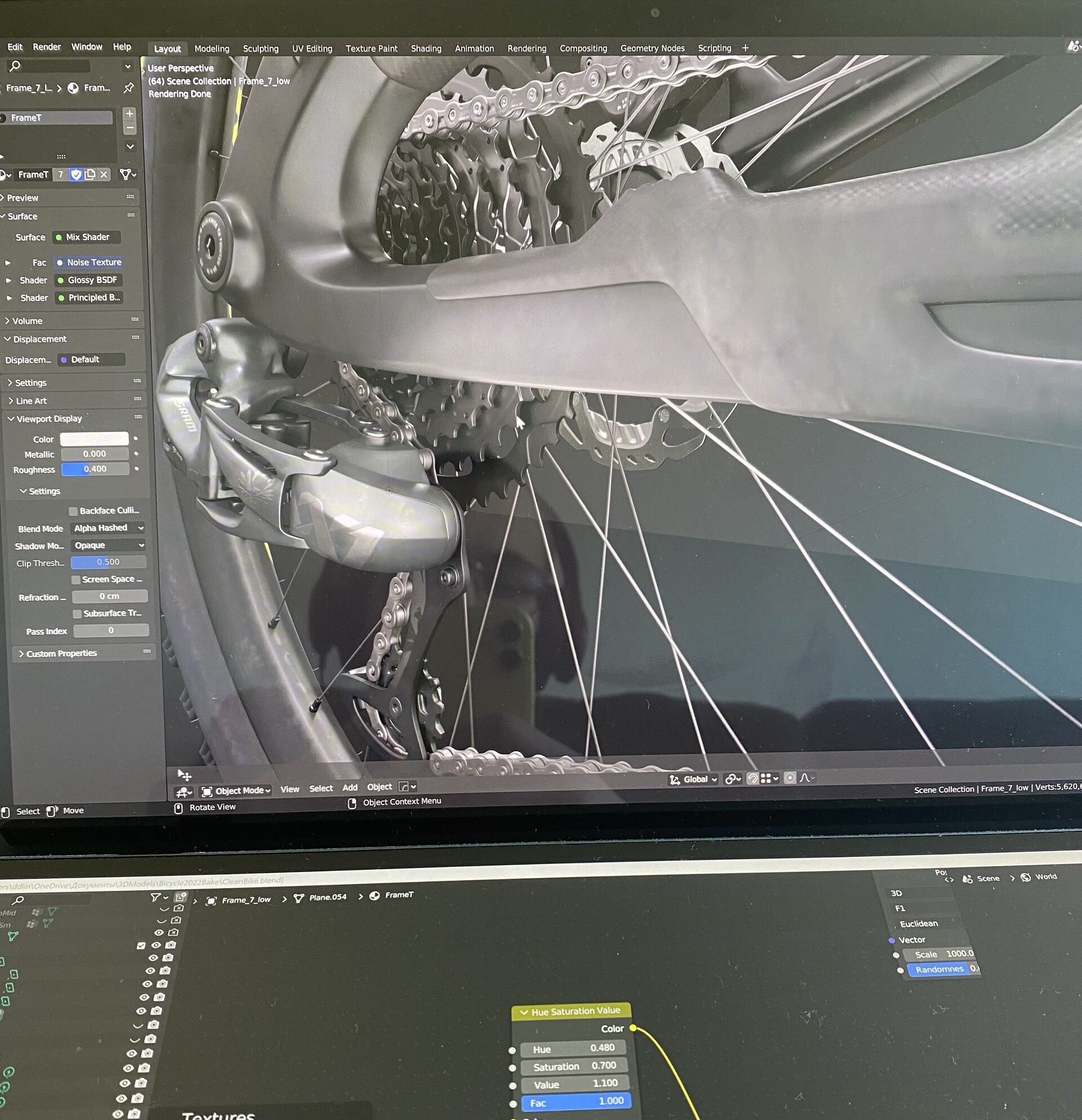Click the copy material icon next to FrameT
Image resolution: width=1082 pixels, height=1120 pixels.
click(x=90, y=174)
